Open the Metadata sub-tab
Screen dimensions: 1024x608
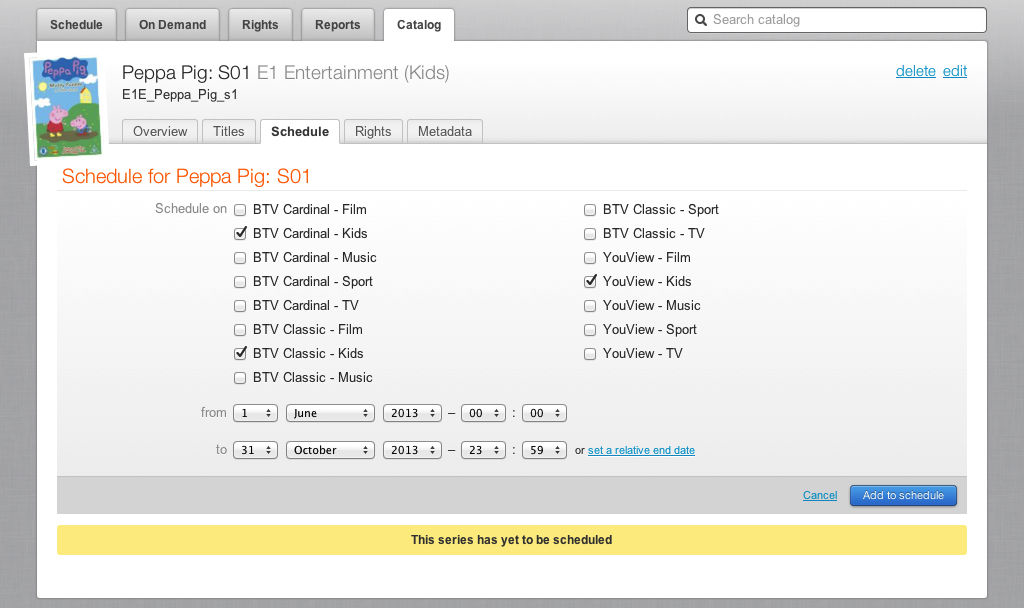coord(445,131)
